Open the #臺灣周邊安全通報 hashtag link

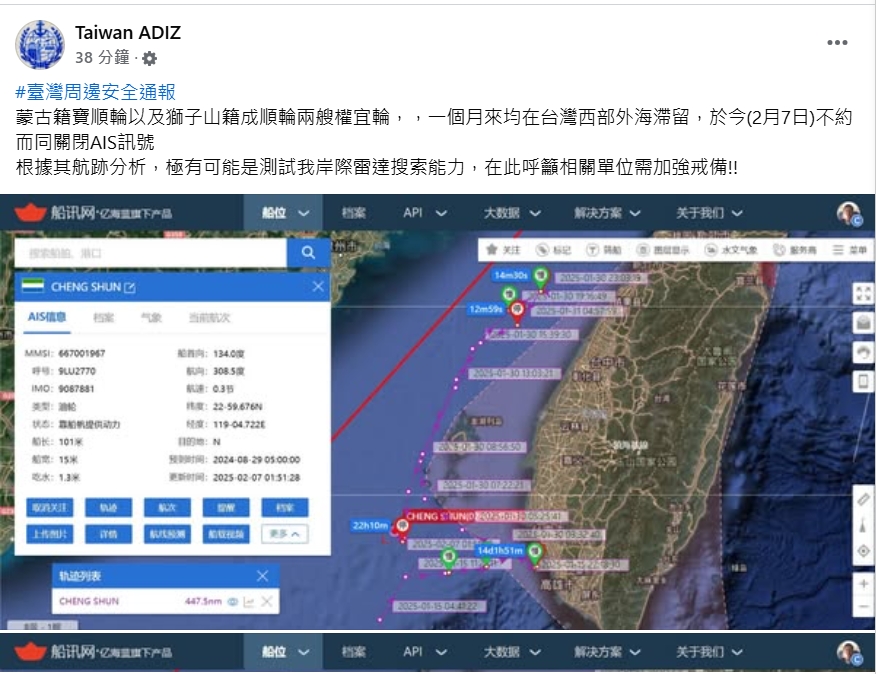96,92
